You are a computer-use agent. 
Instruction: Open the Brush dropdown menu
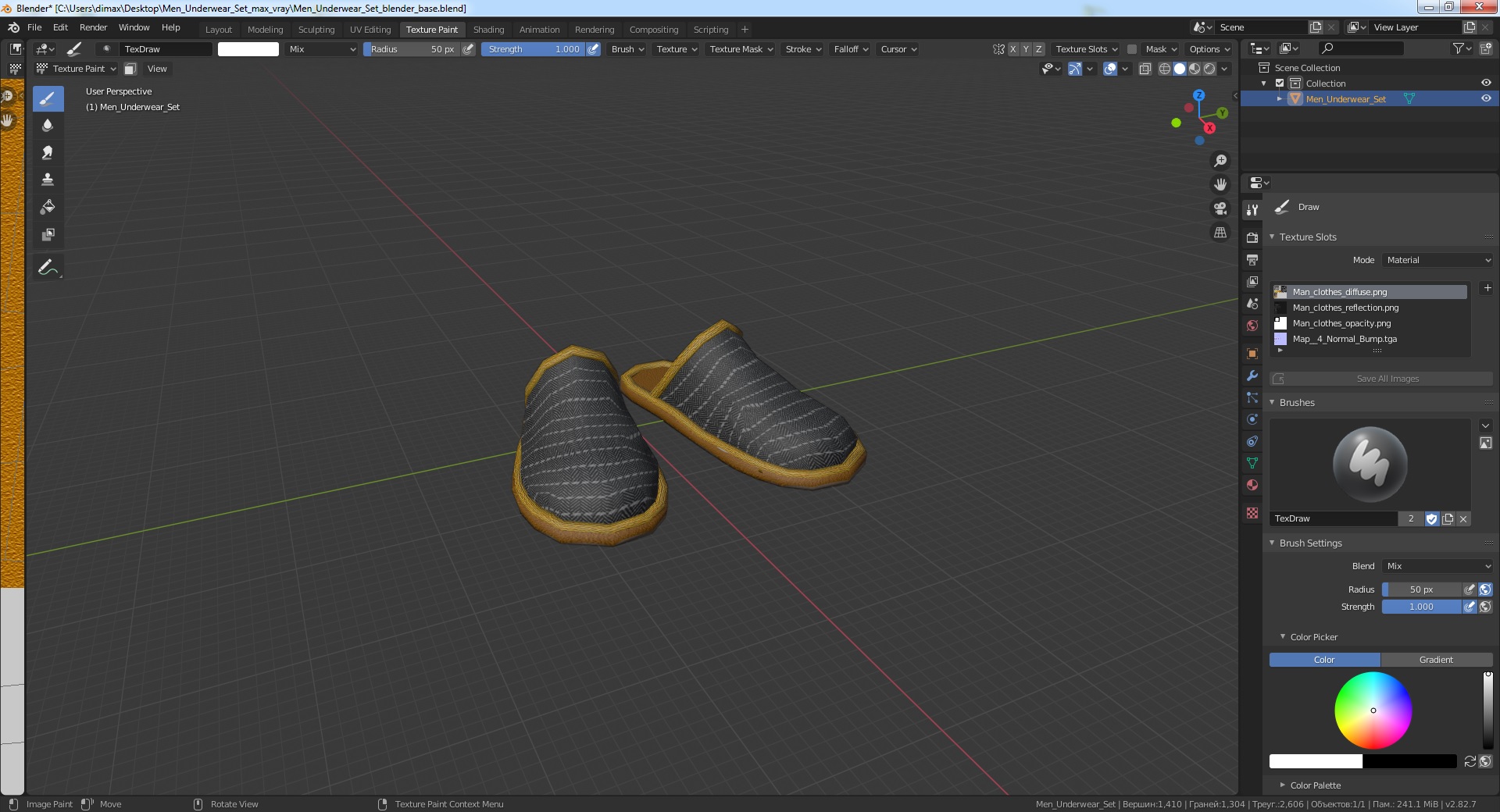[627, 49]
